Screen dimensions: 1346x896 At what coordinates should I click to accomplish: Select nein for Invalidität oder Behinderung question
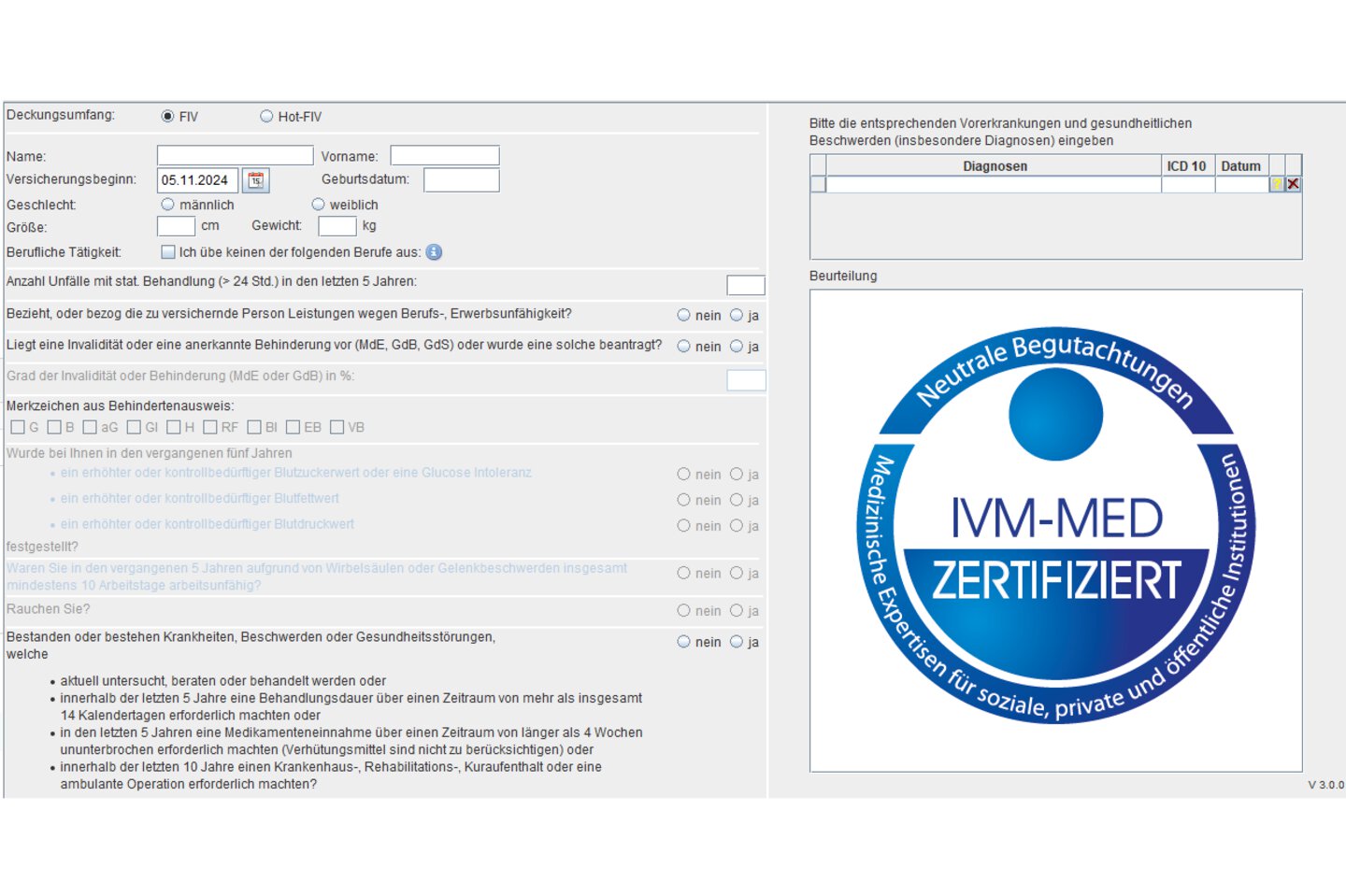tap(684, 347)
